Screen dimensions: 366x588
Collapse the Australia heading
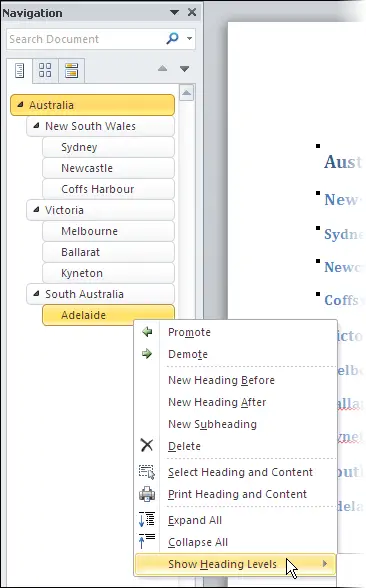pyautogui.click(x=20, y=105)
